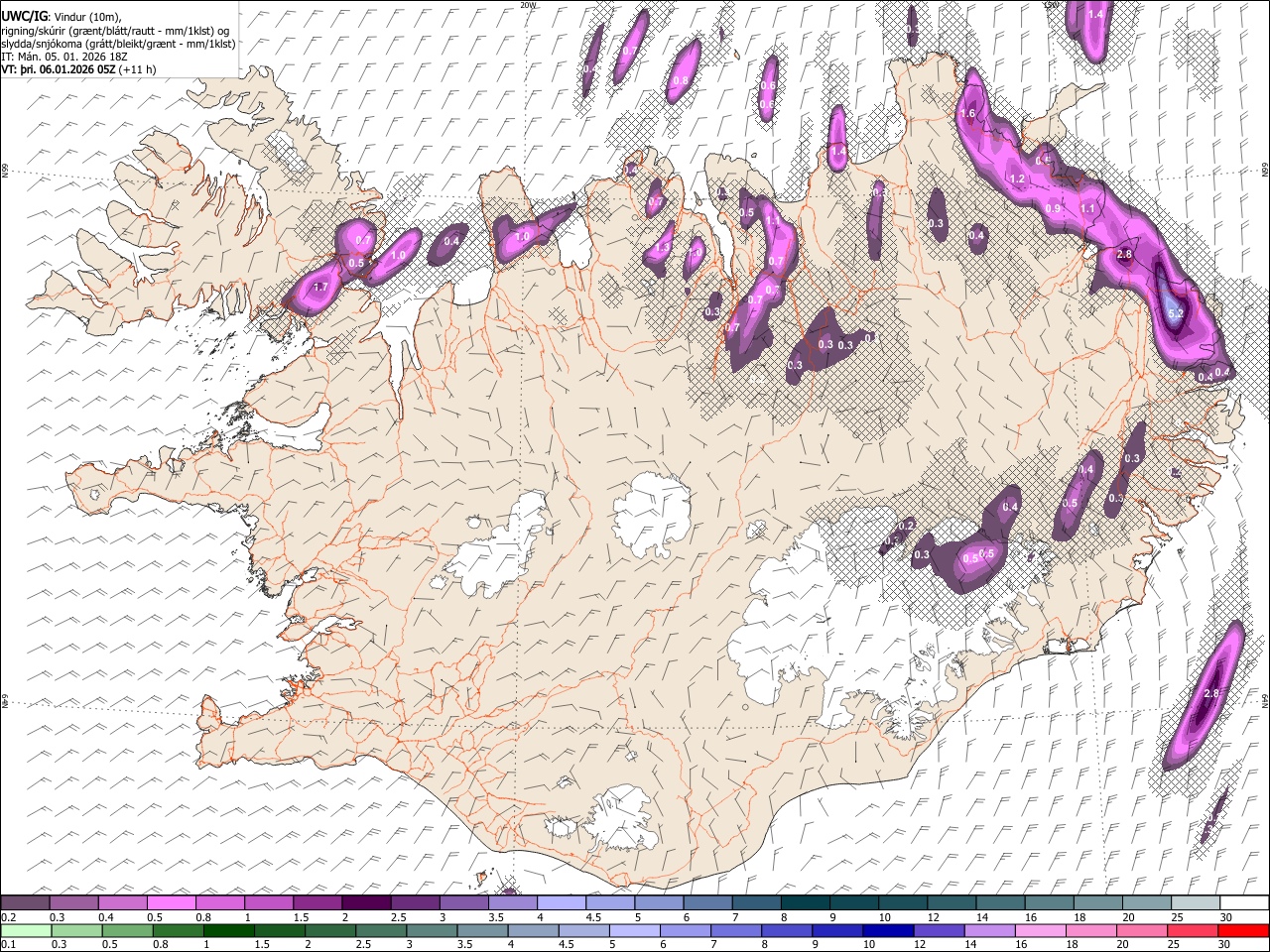
Task: Click the 5.2 precipitation value on the east coast
Action: pos(1177,313)
